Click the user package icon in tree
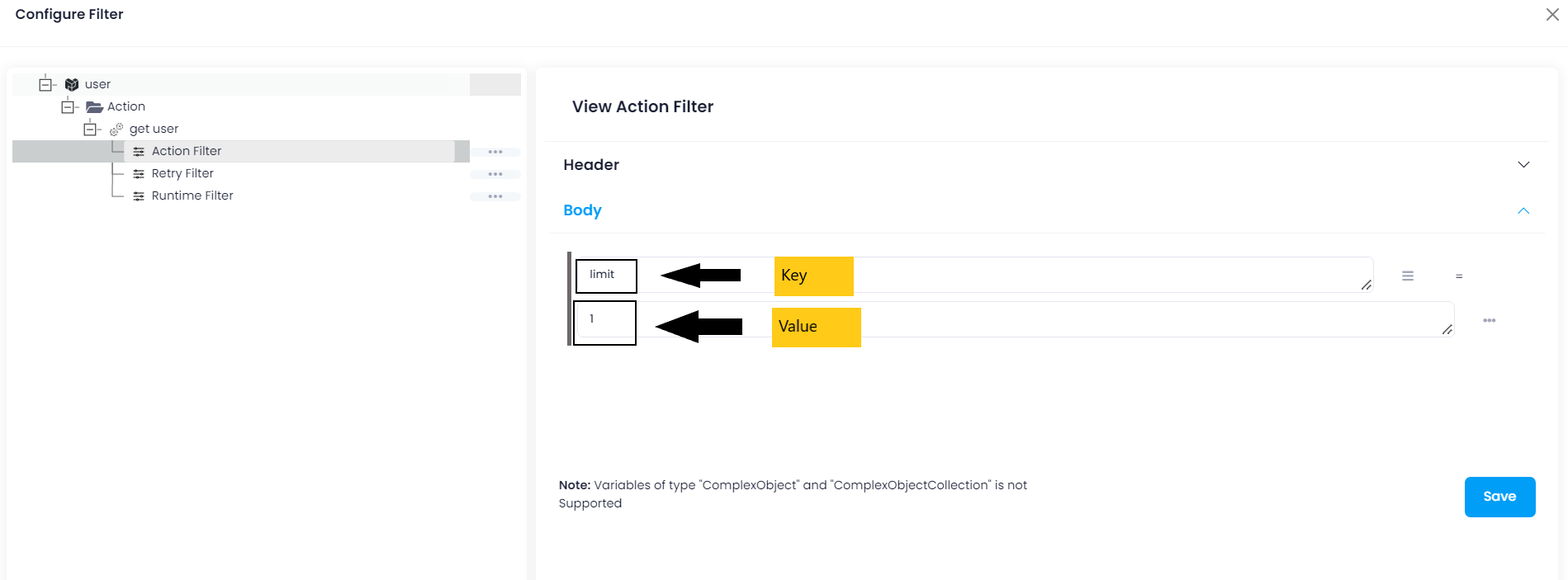This screenshot has height=580, width=1568. point(72,84)
